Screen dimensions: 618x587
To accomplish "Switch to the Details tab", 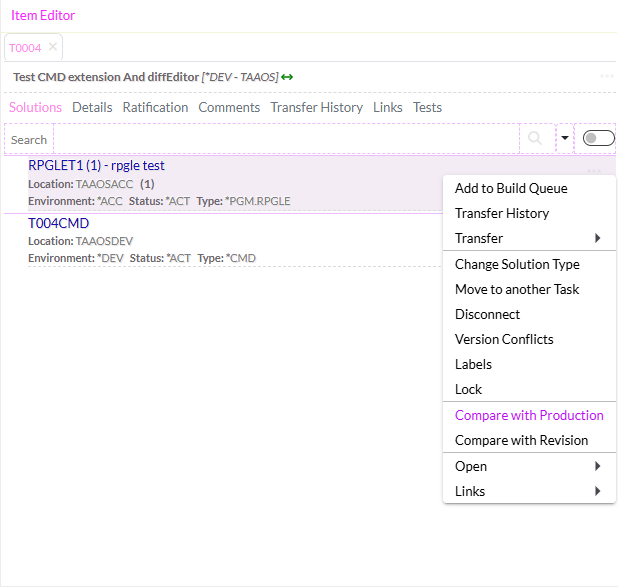I will [92, 107].
